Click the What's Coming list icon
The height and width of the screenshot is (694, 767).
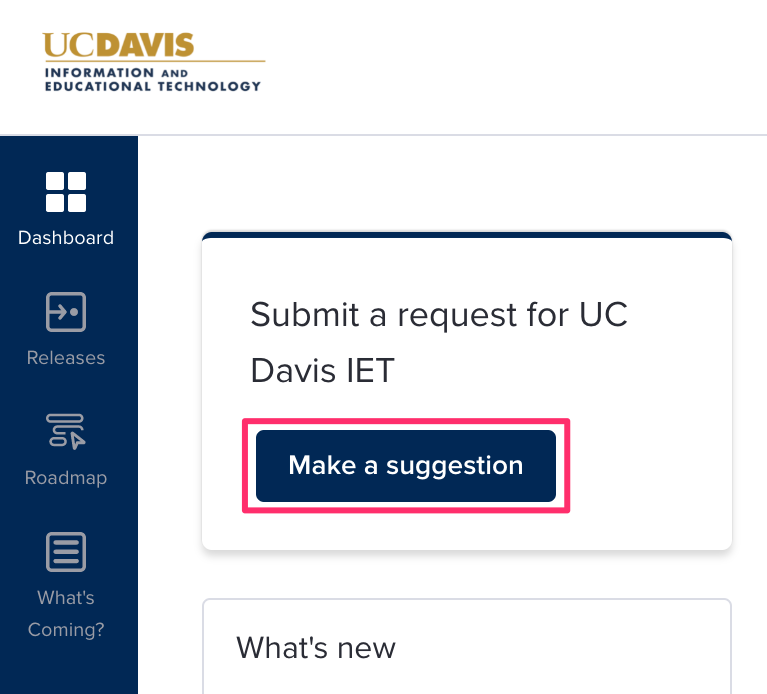tap(66, 552)
